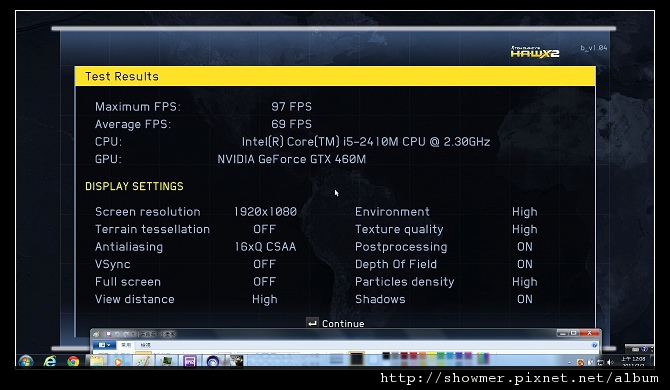This screenshot has width=670, height=390.
Task: Click the Particles density High value
Action: 525,282
